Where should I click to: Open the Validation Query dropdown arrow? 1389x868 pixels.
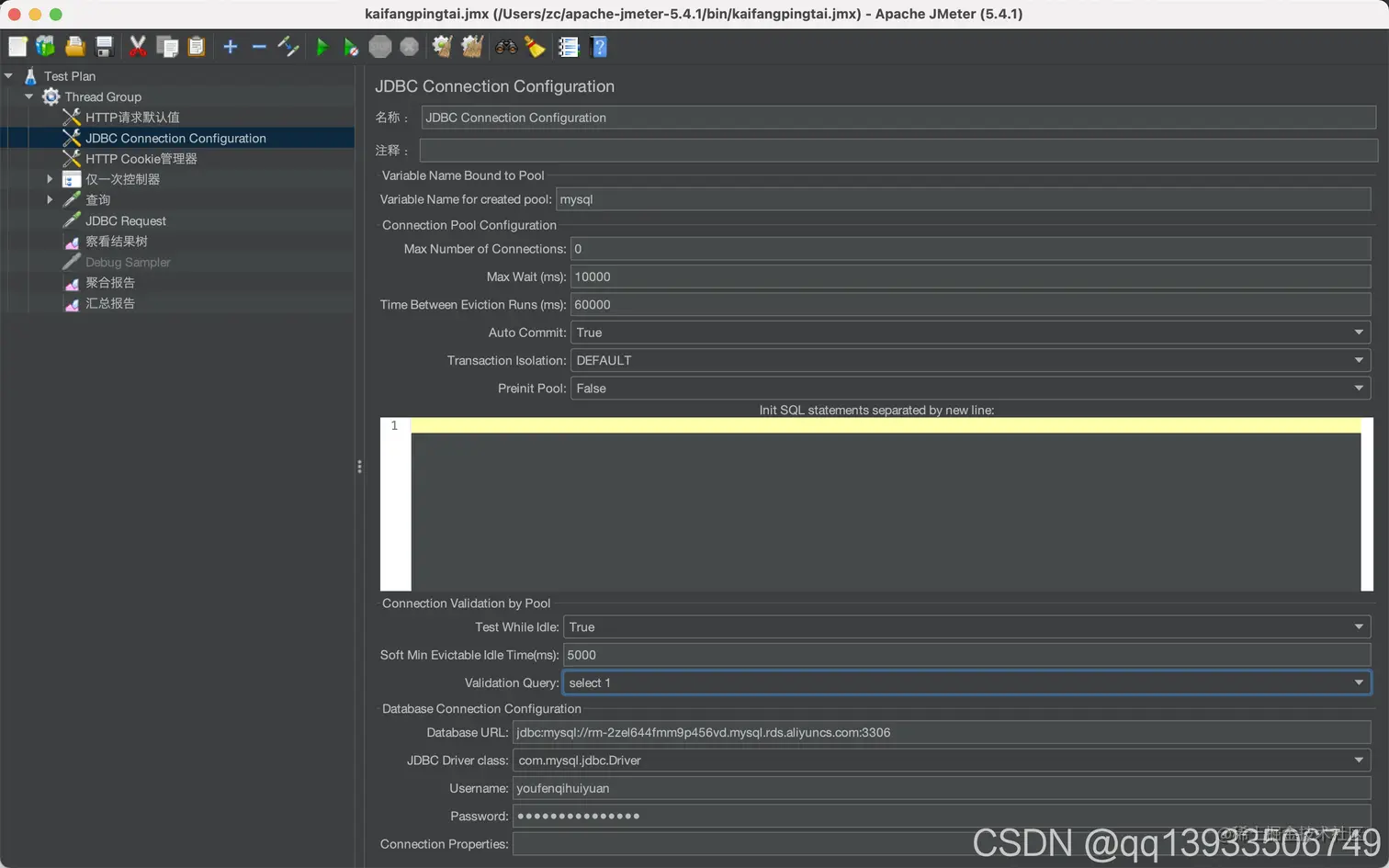click(1359, 682)
